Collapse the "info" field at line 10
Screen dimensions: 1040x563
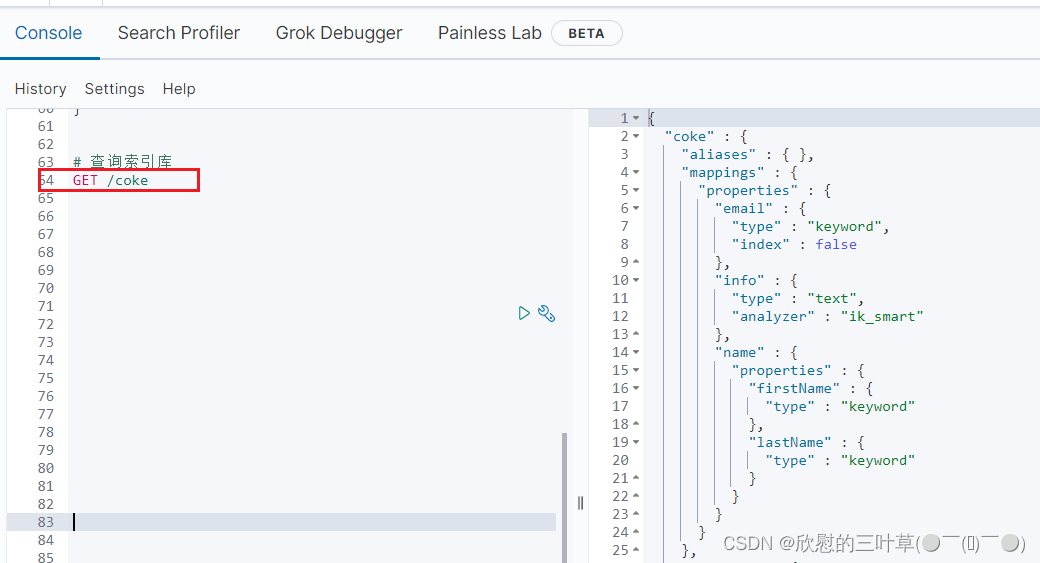636,280
